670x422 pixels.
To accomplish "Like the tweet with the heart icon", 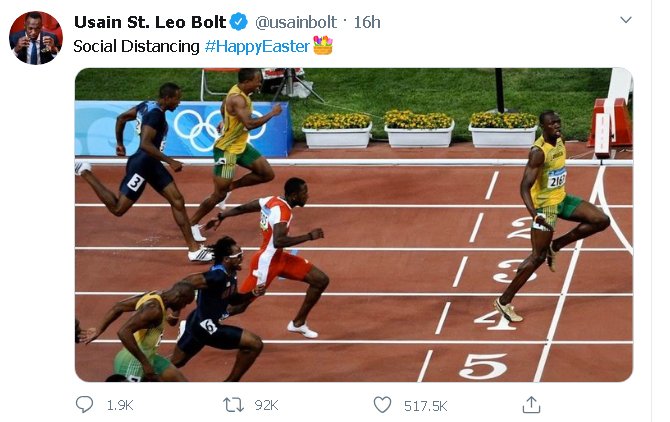I will (x=382, y=404).
